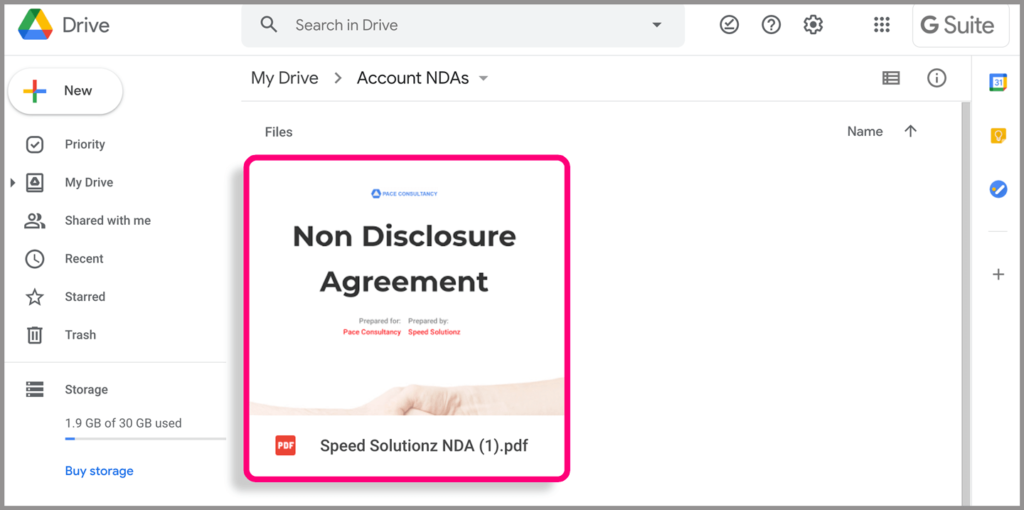1024x510 pixels.
Task: Open Google Keep side panel
Action: click(998, 135)
